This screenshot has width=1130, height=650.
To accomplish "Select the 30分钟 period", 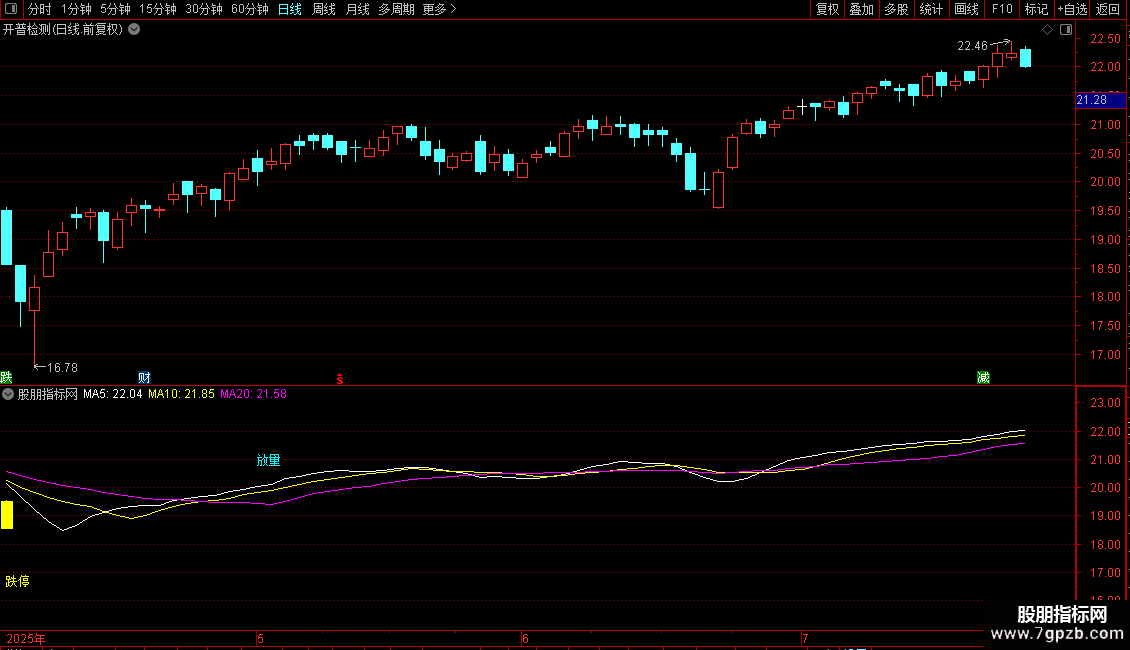I will [204, 9].
